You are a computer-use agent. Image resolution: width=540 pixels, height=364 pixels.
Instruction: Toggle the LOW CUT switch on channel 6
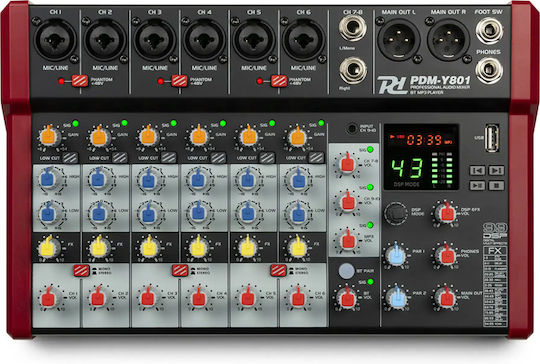pos(316,158)
